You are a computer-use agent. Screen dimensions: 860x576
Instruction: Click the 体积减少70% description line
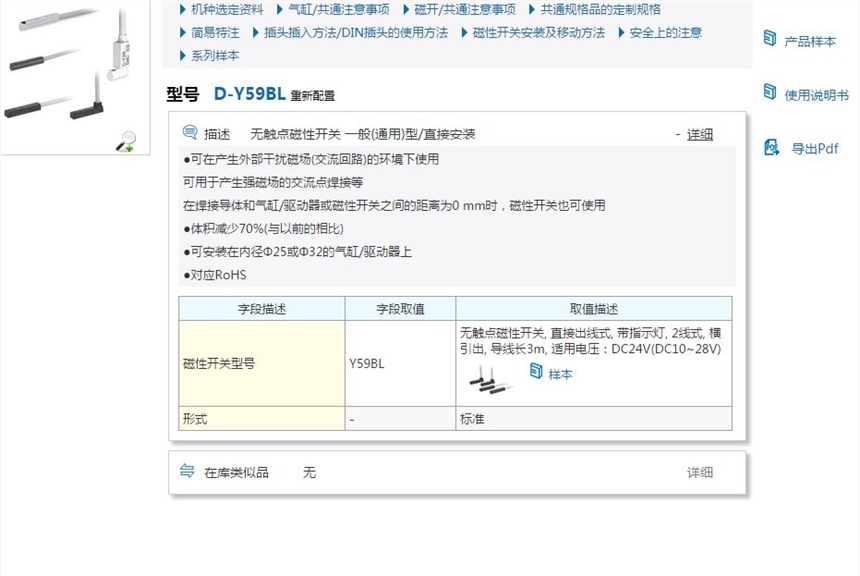click(263, 229)
